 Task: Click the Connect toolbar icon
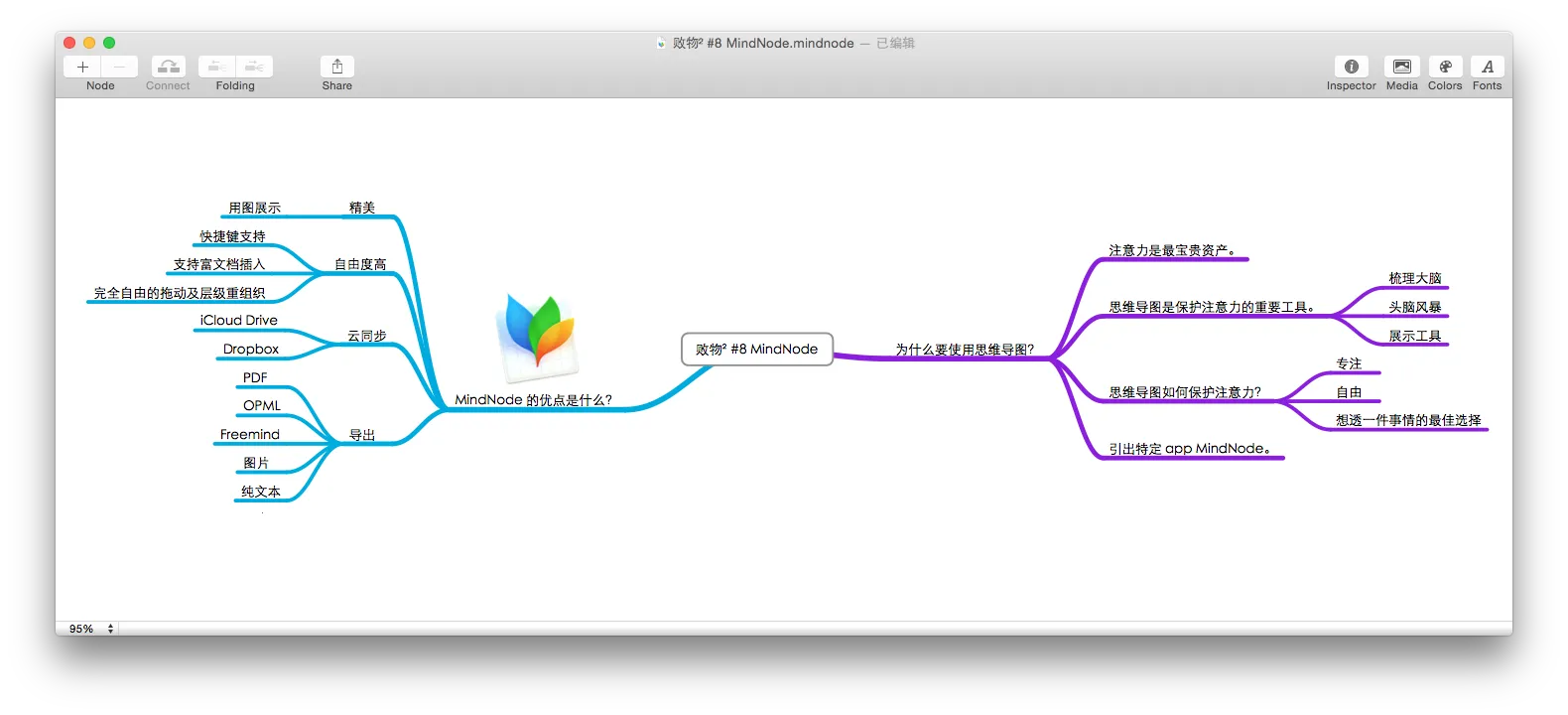pyautogui.click(x=168, y=67)
